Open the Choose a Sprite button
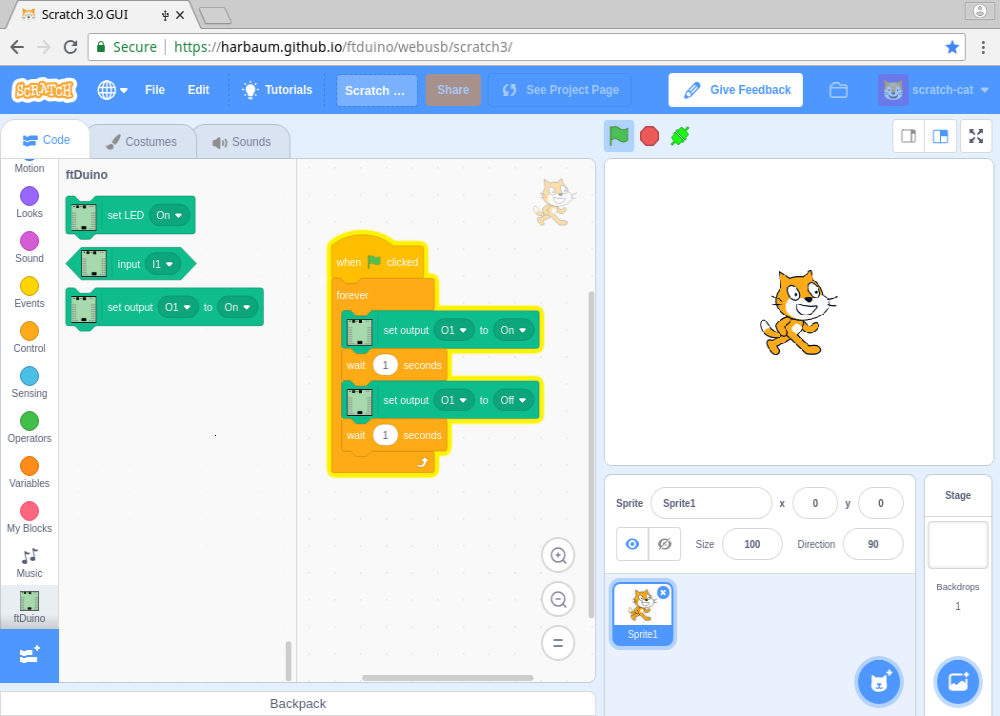1000x716 pixels. [879, 682]
